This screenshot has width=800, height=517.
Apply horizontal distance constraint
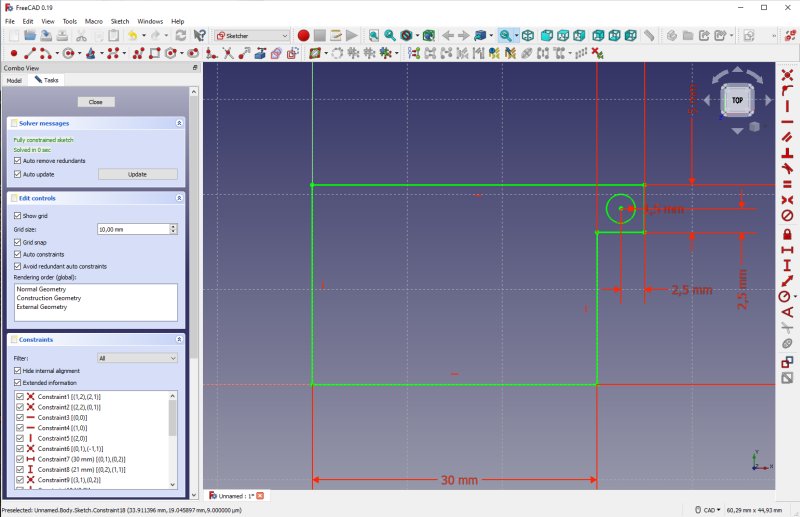(x=787, y=250)
